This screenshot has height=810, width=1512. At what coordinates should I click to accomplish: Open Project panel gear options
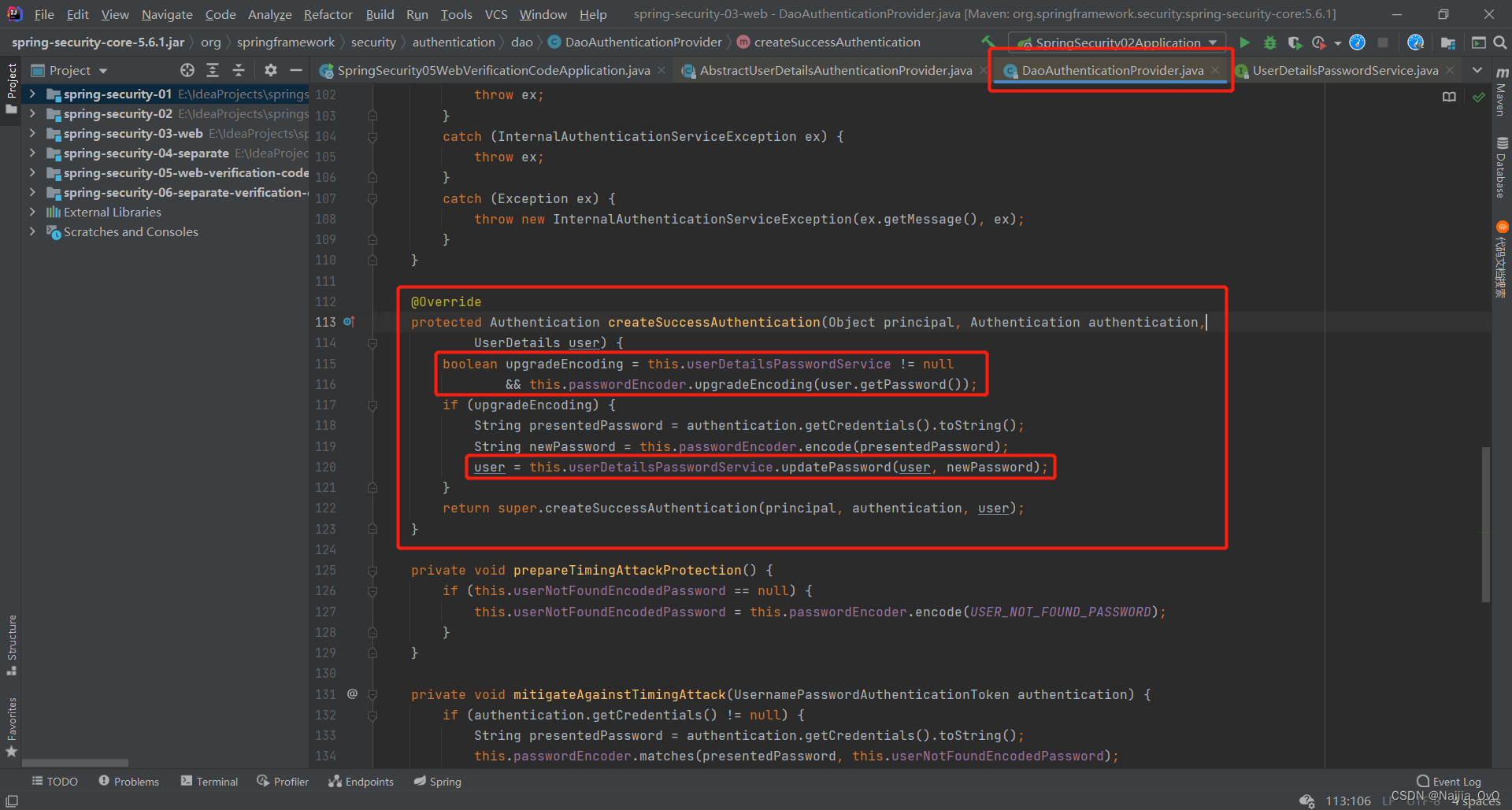tap(270, 70)
